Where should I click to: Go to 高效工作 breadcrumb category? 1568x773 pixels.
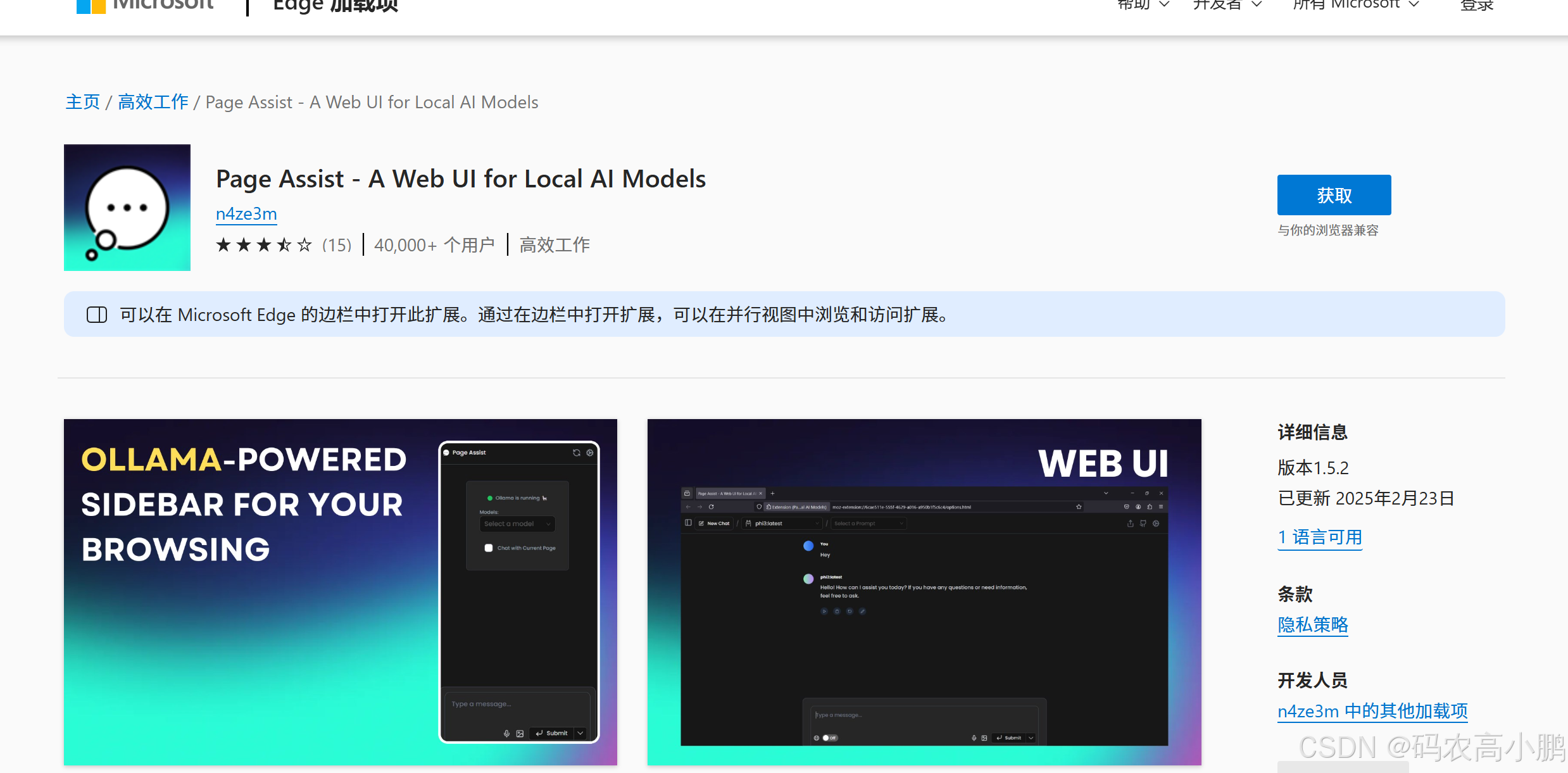point(153,102)
